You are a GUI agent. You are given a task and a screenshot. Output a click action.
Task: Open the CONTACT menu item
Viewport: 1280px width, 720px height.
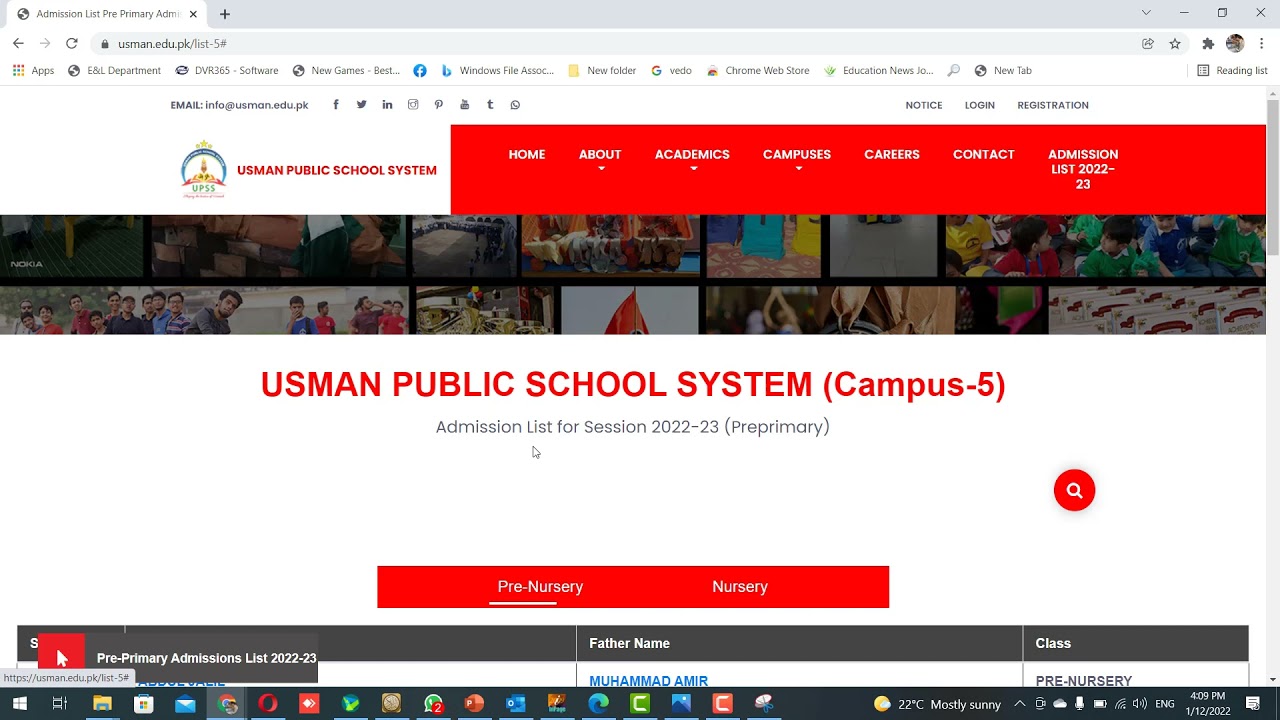click(984, 154)
